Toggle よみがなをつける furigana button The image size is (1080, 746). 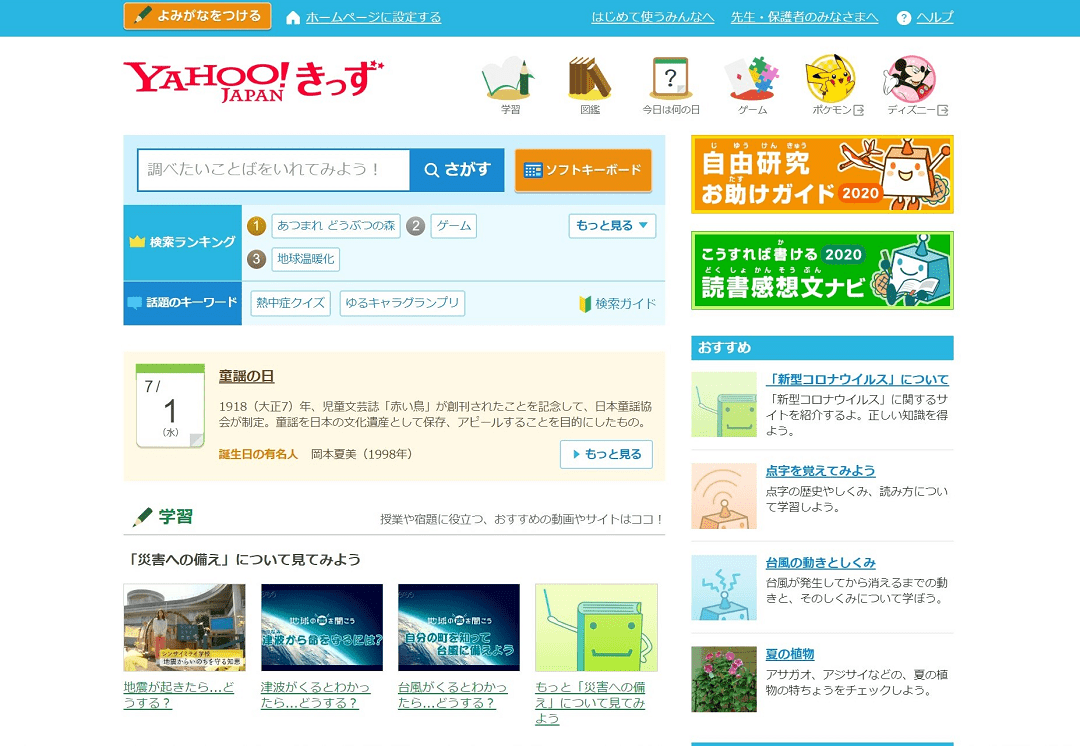click(198, 16)
